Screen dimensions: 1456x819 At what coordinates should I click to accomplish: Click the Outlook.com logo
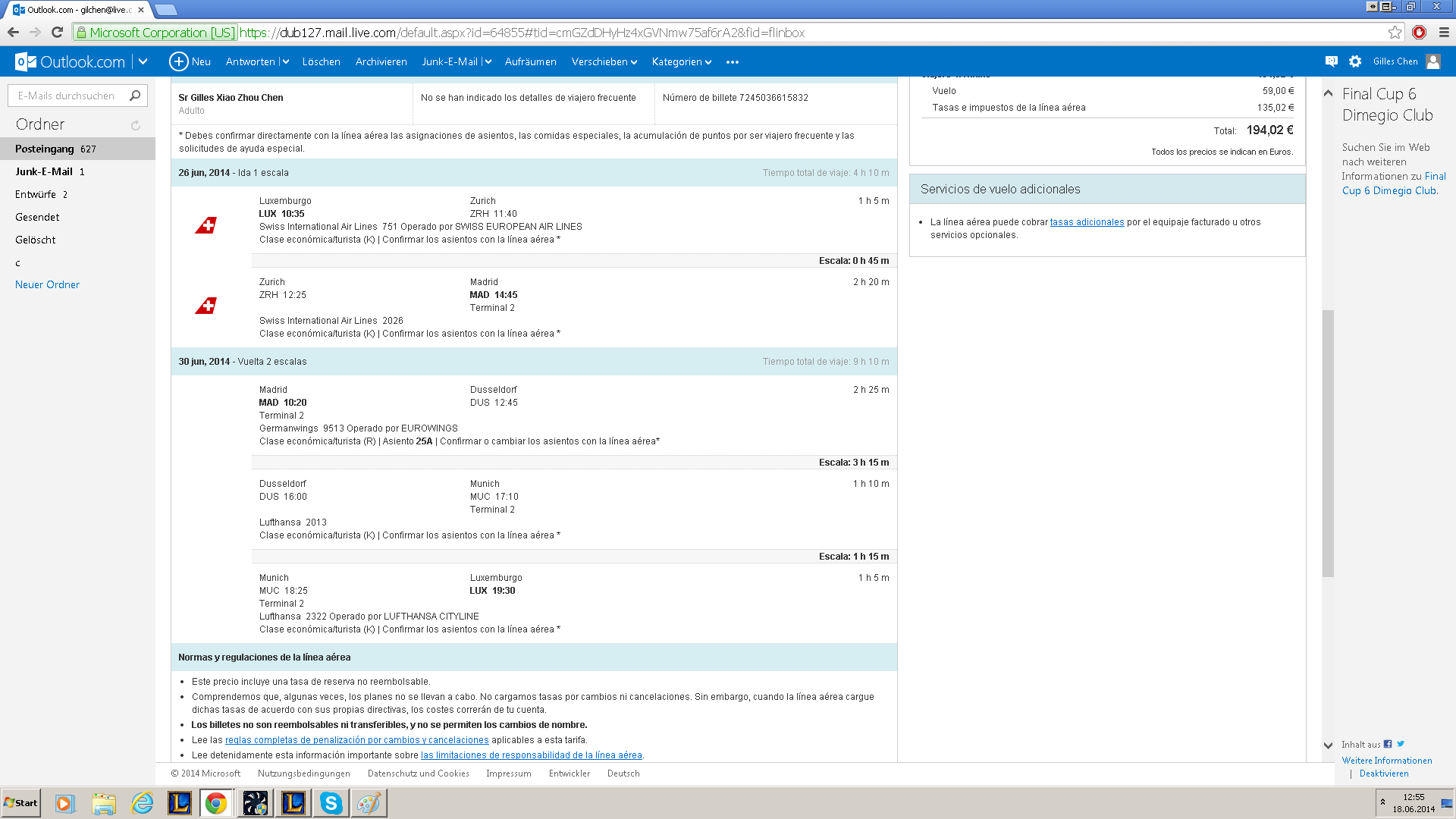coord(71,61)
